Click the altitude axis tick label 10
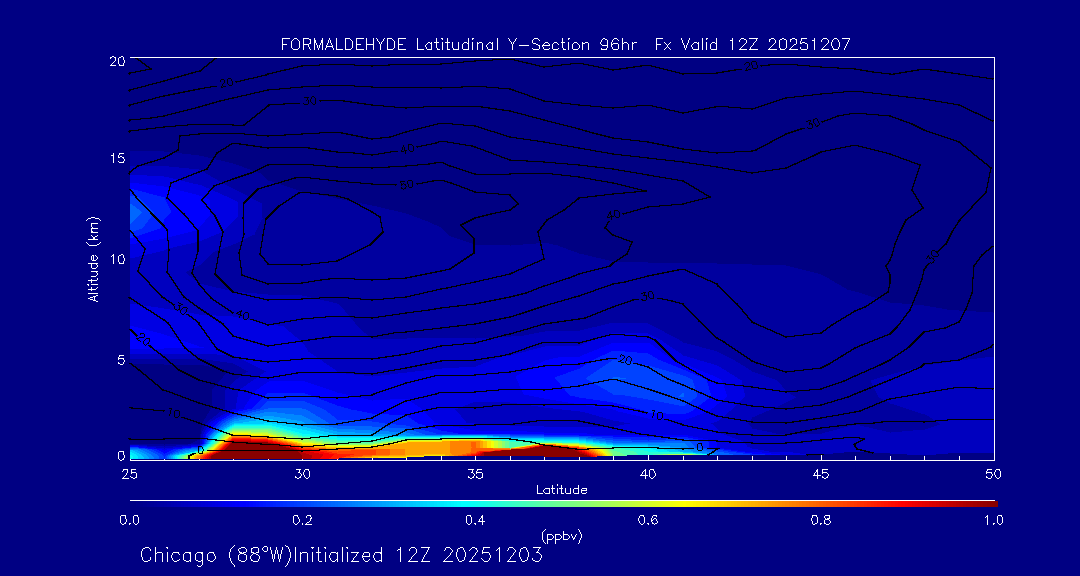1080x576 pixels. [116, 259]
